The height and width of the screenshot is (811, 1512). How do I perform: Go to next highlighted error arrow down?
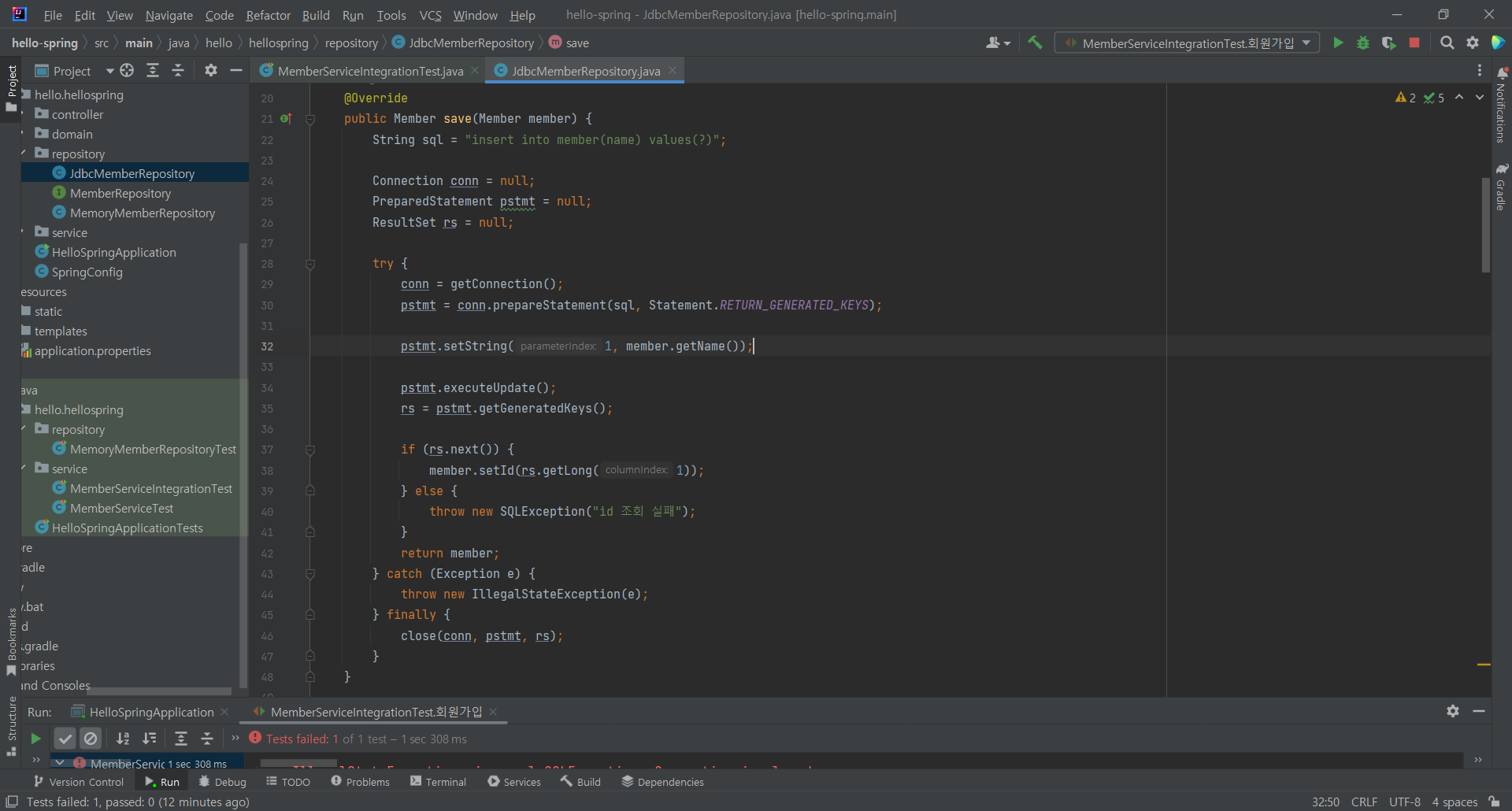(x=1480, y=98)
